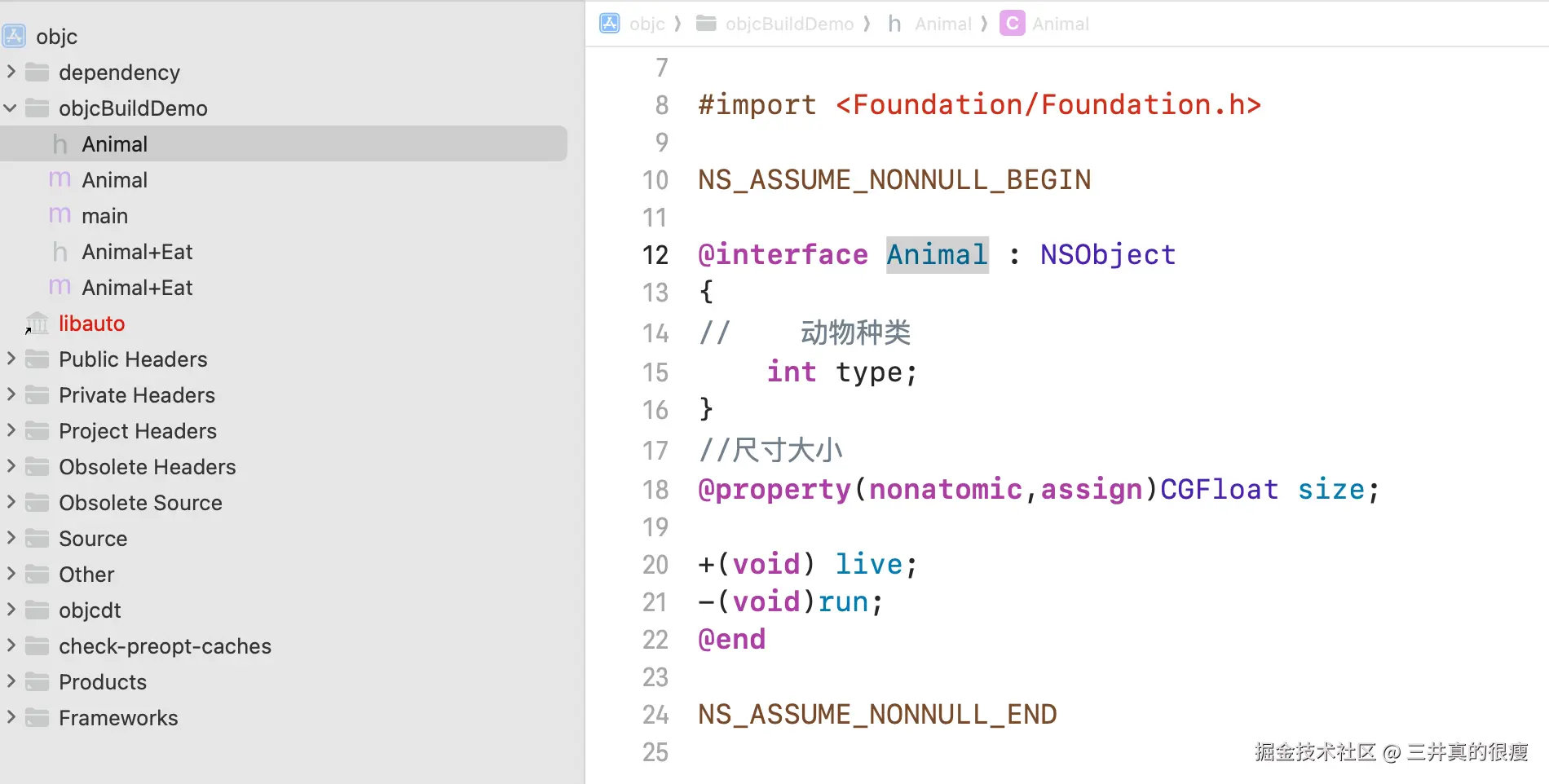1549x784 pixels.
Task: Expand the dependency folder
Action: pyautogui.click(x=11, y=72)
